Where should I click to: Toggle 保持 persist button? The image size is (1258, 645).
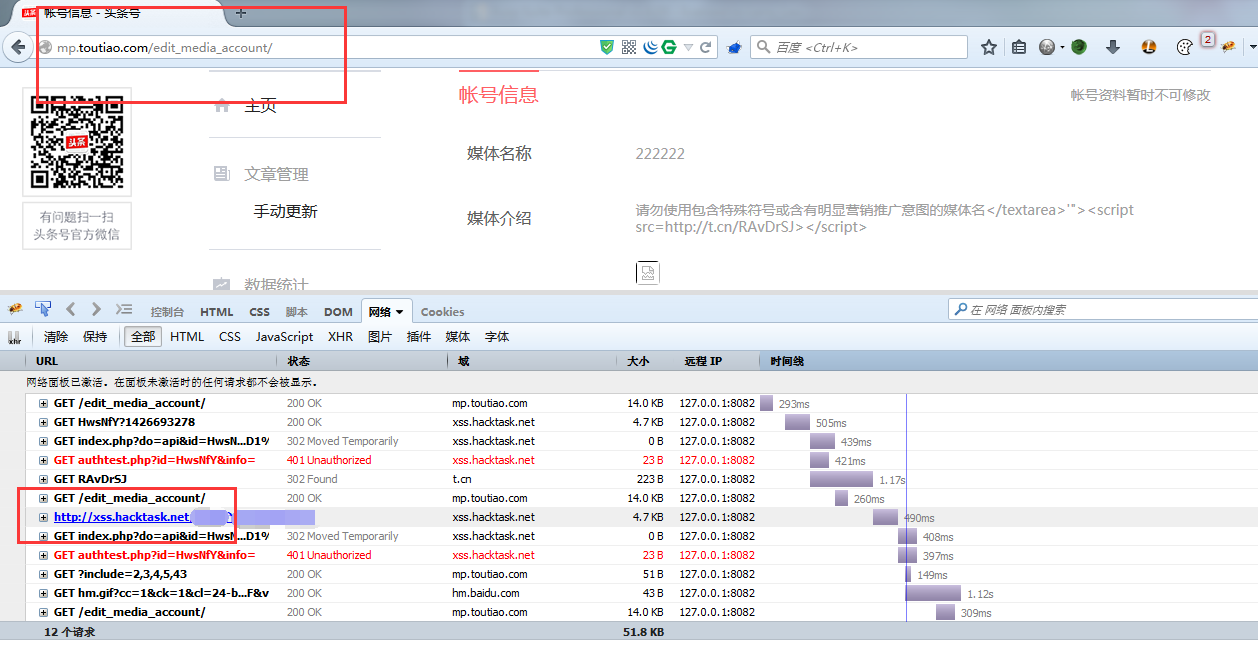95,337
